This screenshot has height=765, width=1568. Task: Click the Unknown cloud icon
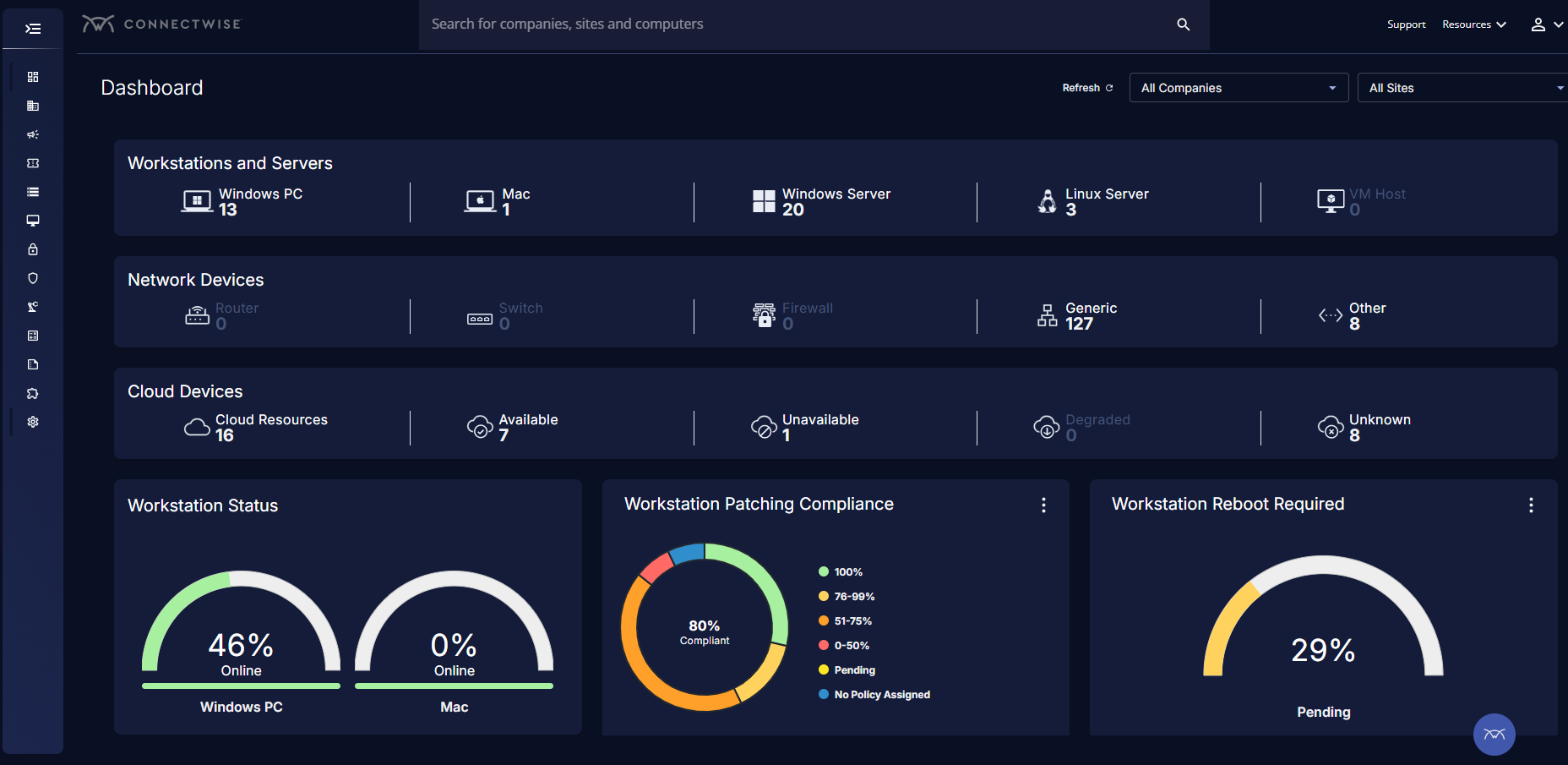[1331, 427]
